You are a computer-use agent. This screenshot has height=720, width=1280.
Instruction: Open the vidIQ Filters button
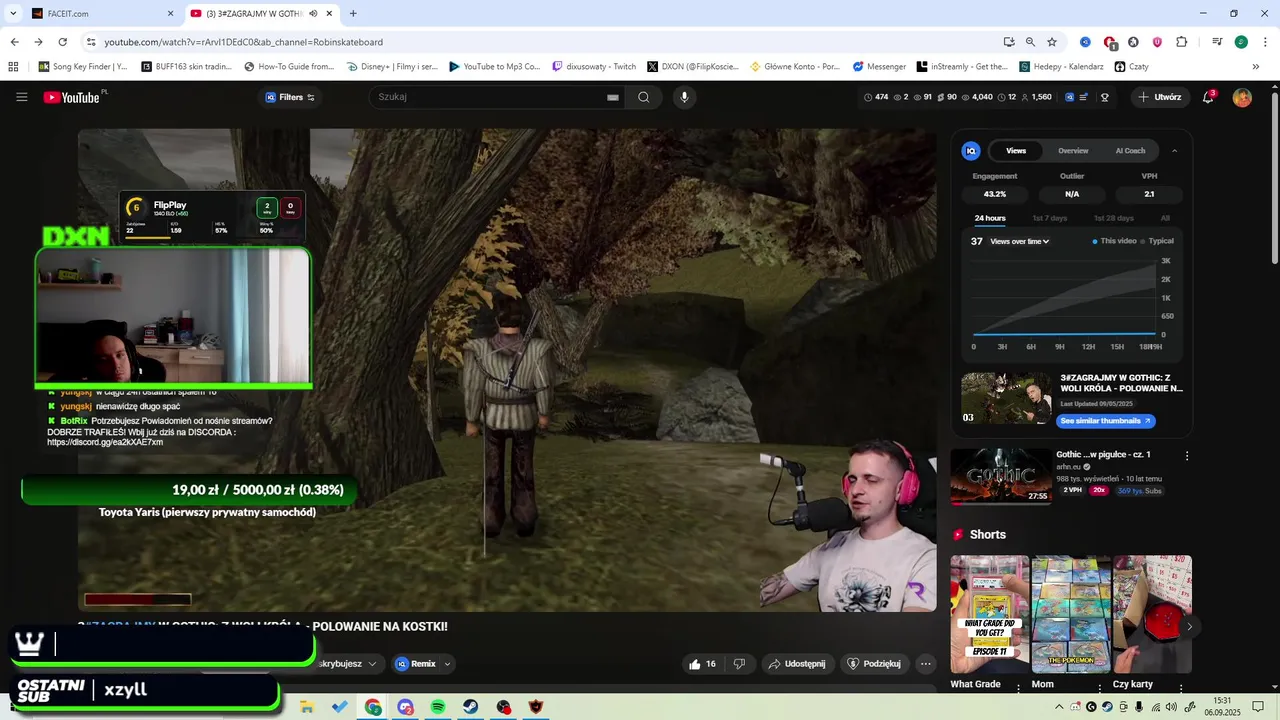tap(290, 97)
